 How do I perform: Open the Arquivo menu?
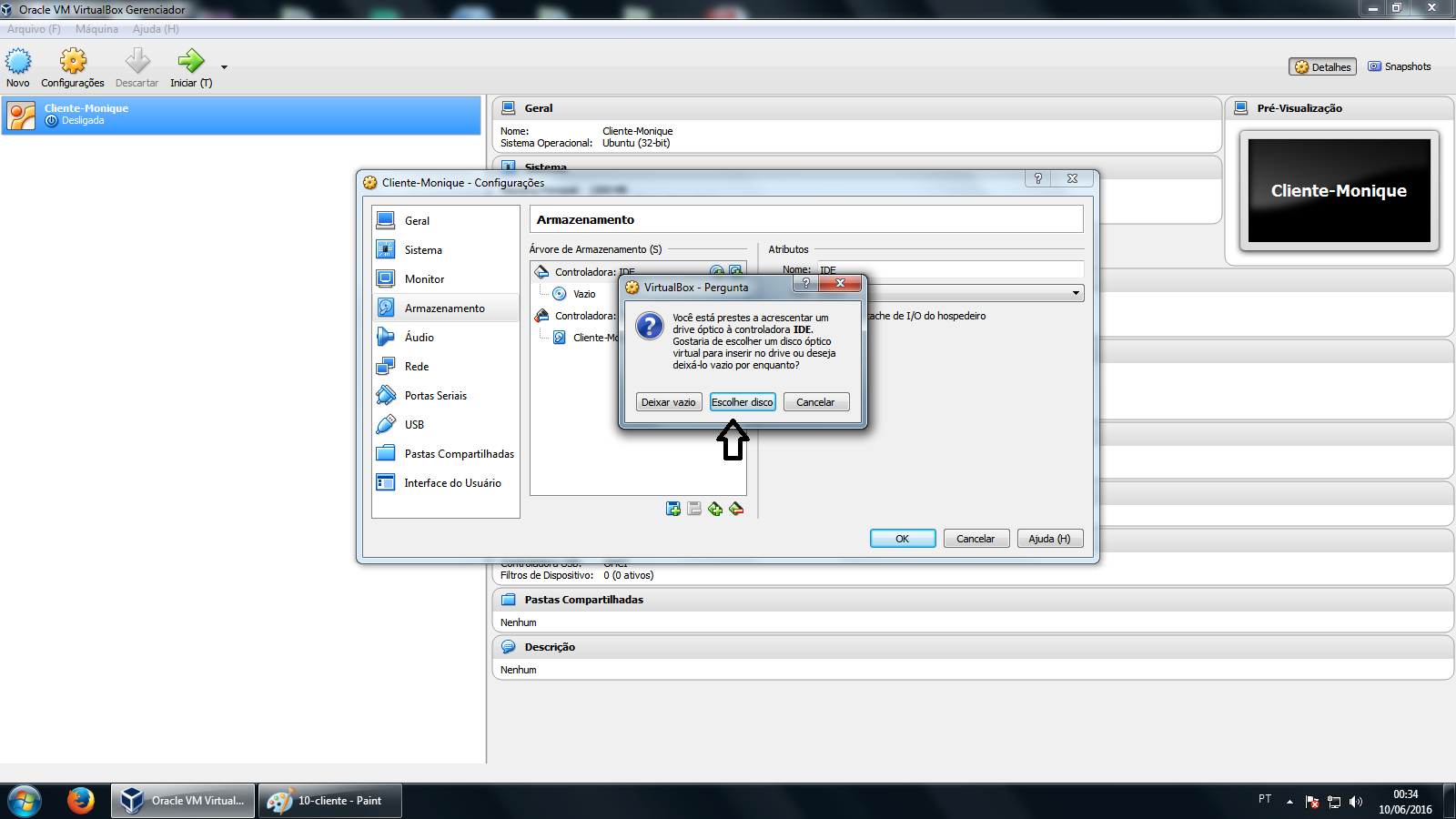coord(34,29)
